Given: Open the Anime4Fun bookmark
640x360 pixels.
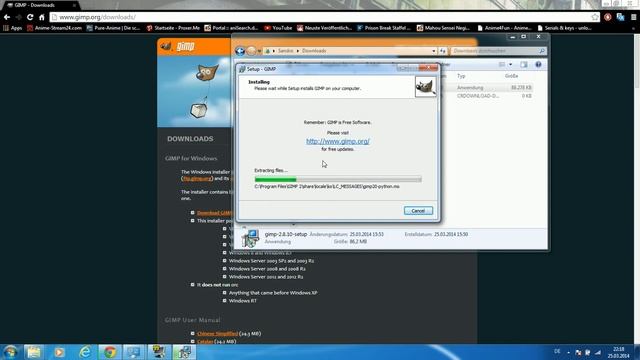Looking at the screenshot, I should [504, 28].
